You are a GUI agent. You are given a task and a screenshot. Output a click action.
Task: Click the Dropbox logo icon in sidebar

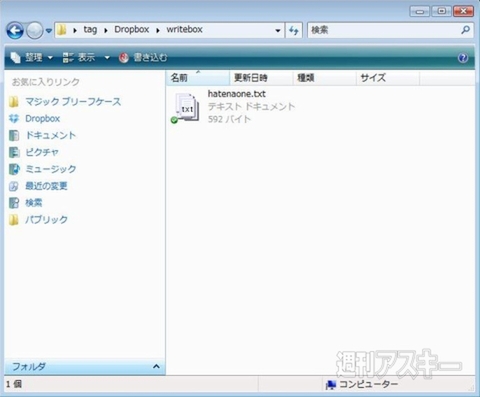point(14,119)
